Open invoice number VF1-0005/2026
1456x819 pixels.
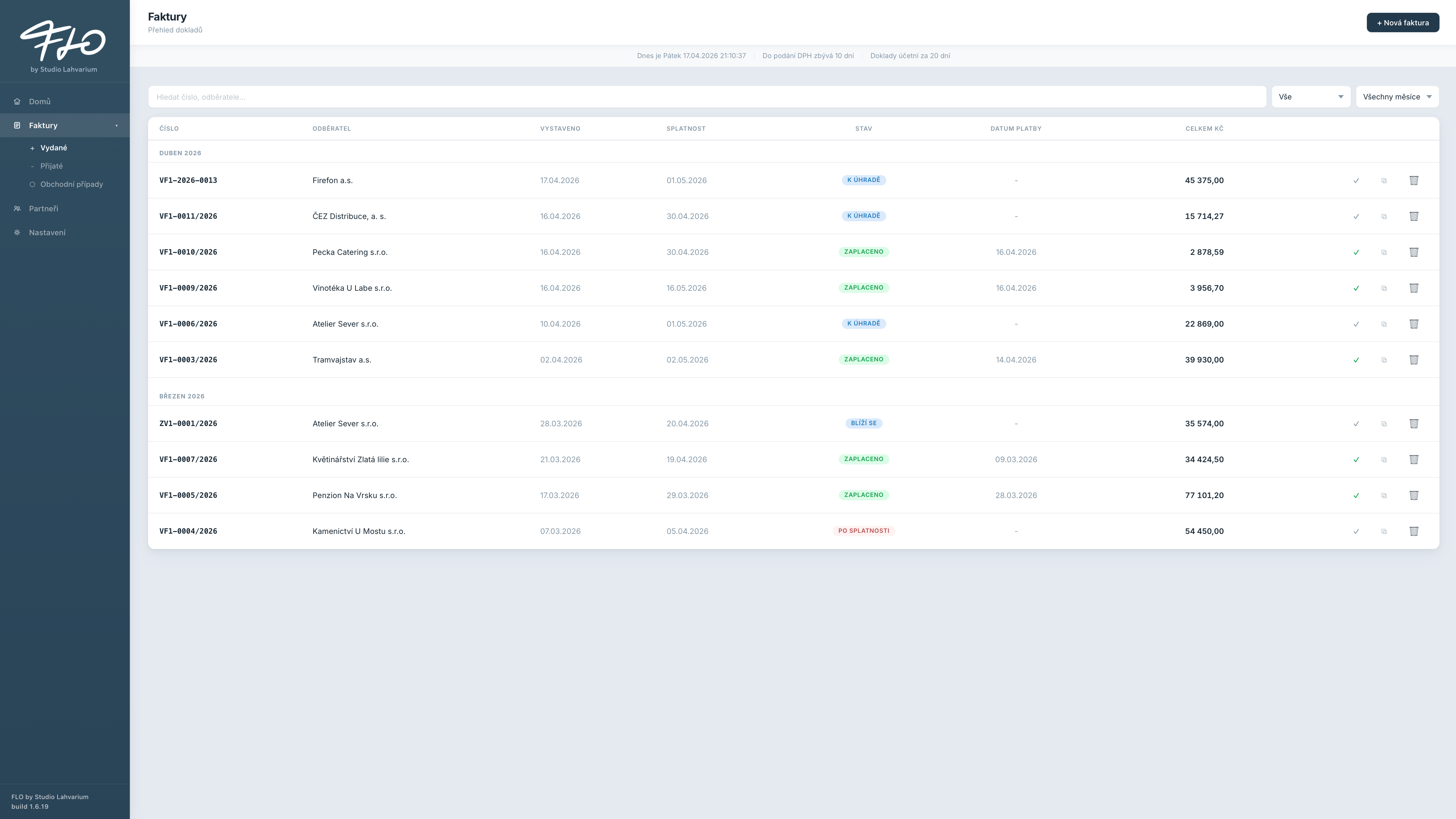pyautogui.click(x=188, y=495)
